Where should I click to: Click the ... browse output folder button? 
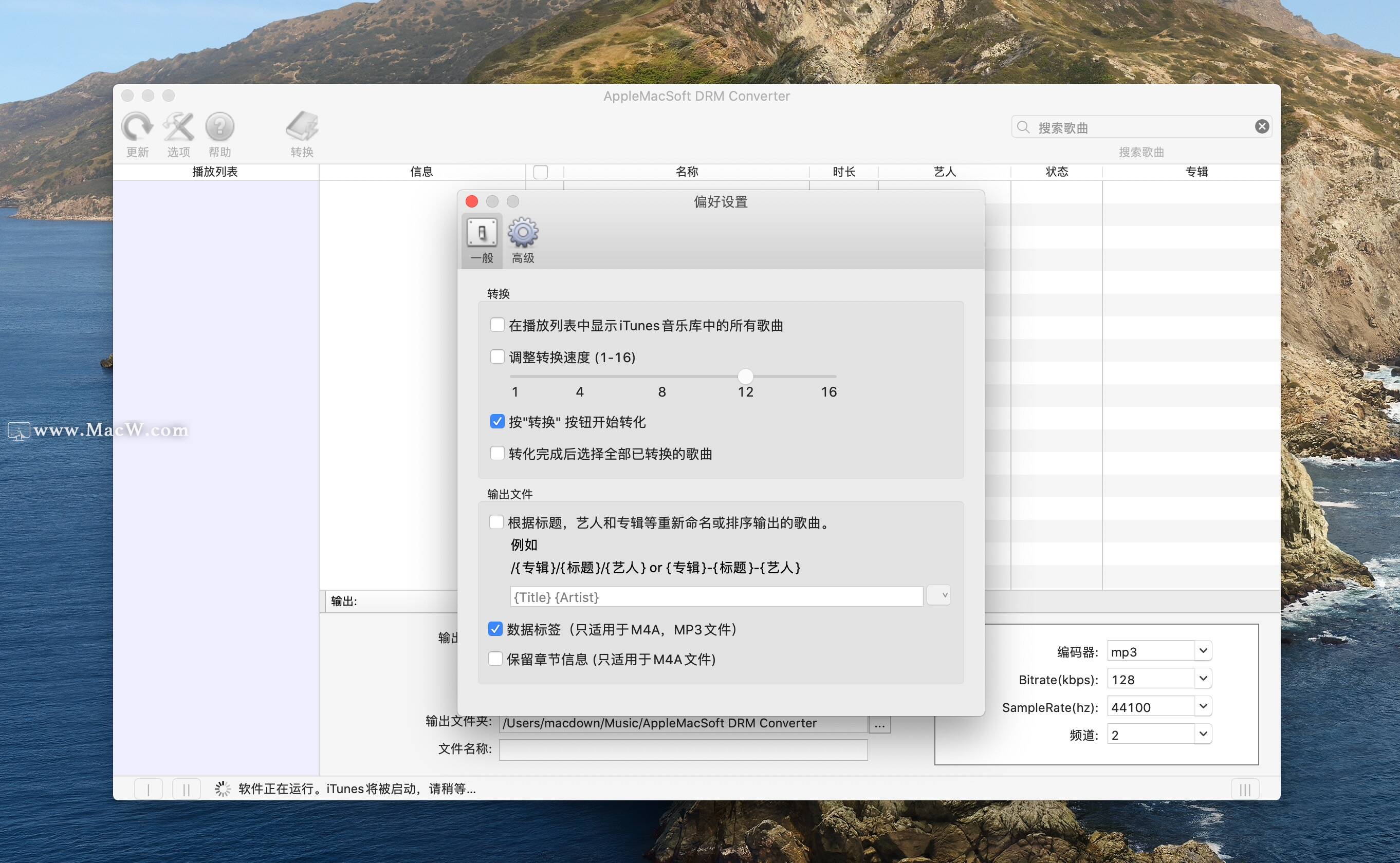pos(879,725)
